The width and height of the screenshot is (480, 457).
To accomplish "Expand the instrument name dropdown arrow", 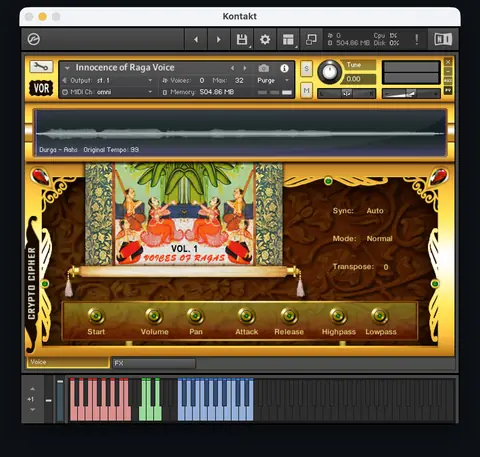I will [x=67, y=68].
